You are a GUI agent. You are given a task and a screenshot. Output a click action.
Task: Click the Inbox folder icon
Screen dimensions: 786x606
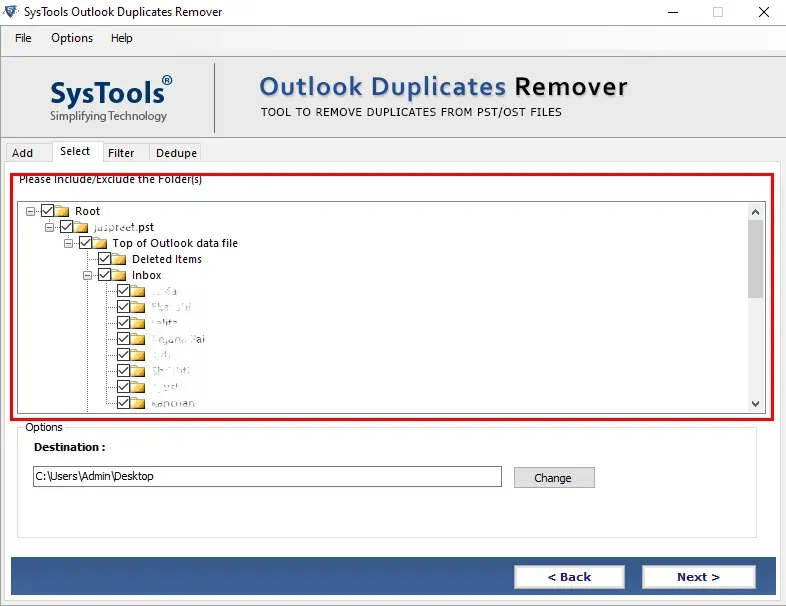click(x=119, y=275)
